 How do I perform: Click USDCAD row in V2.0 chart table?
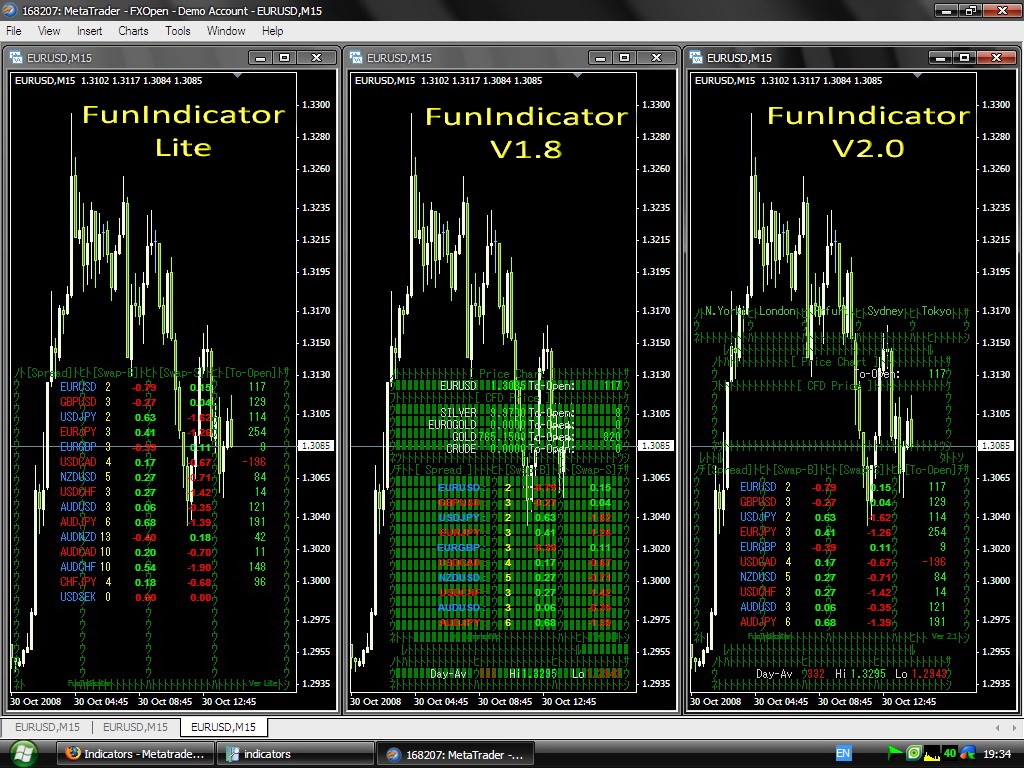pos(842,562)
